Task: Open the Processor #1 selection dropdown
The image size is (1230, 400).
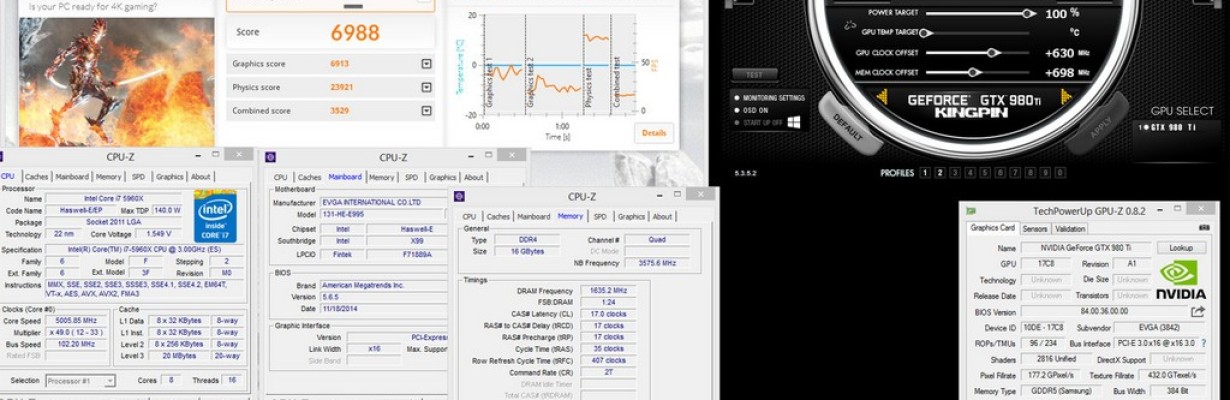Action: [x=81, y=381]
